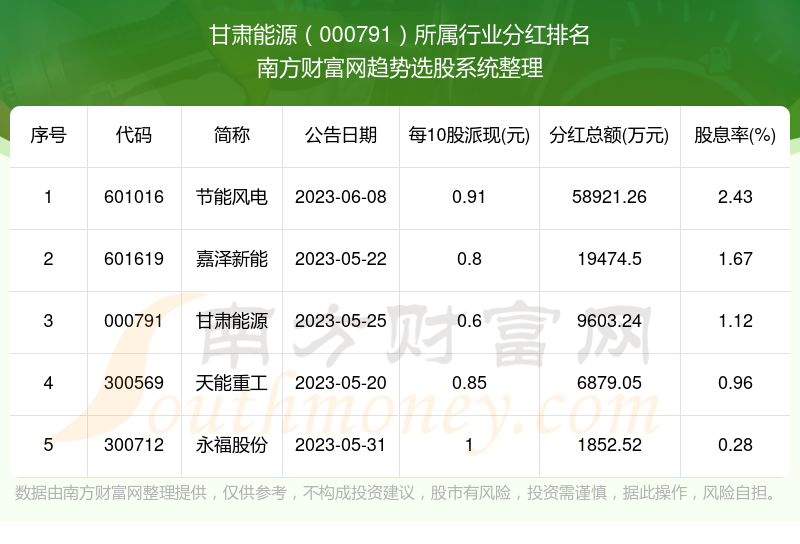Click the title 甘肃能源（000791）所属行业分红排名
The height and width of the screenshot is (544, 800).
pos(400,37)
